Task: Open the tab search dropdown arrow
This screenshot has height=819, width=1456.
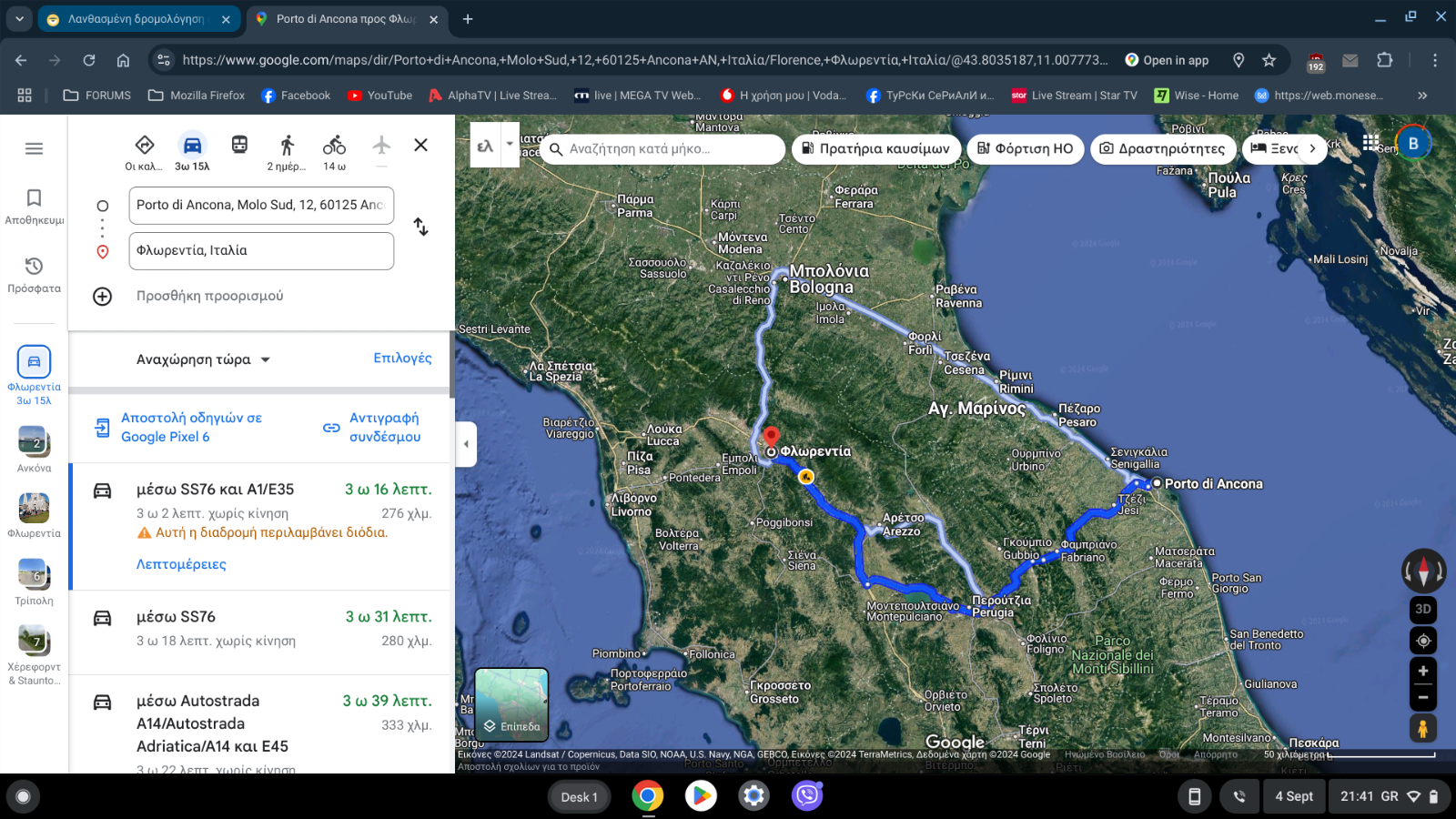Action: pyautogui.click(x=19, y=19)
